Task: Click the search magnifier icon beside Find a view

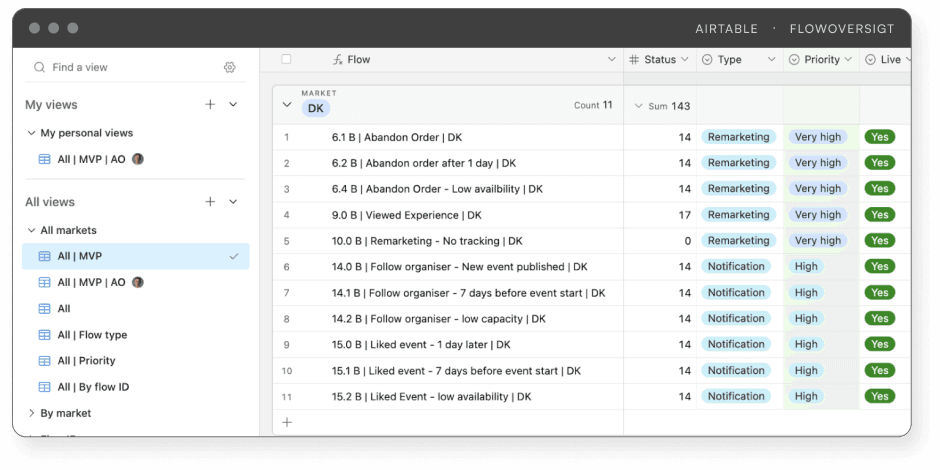Action: (x=40, y=67)
